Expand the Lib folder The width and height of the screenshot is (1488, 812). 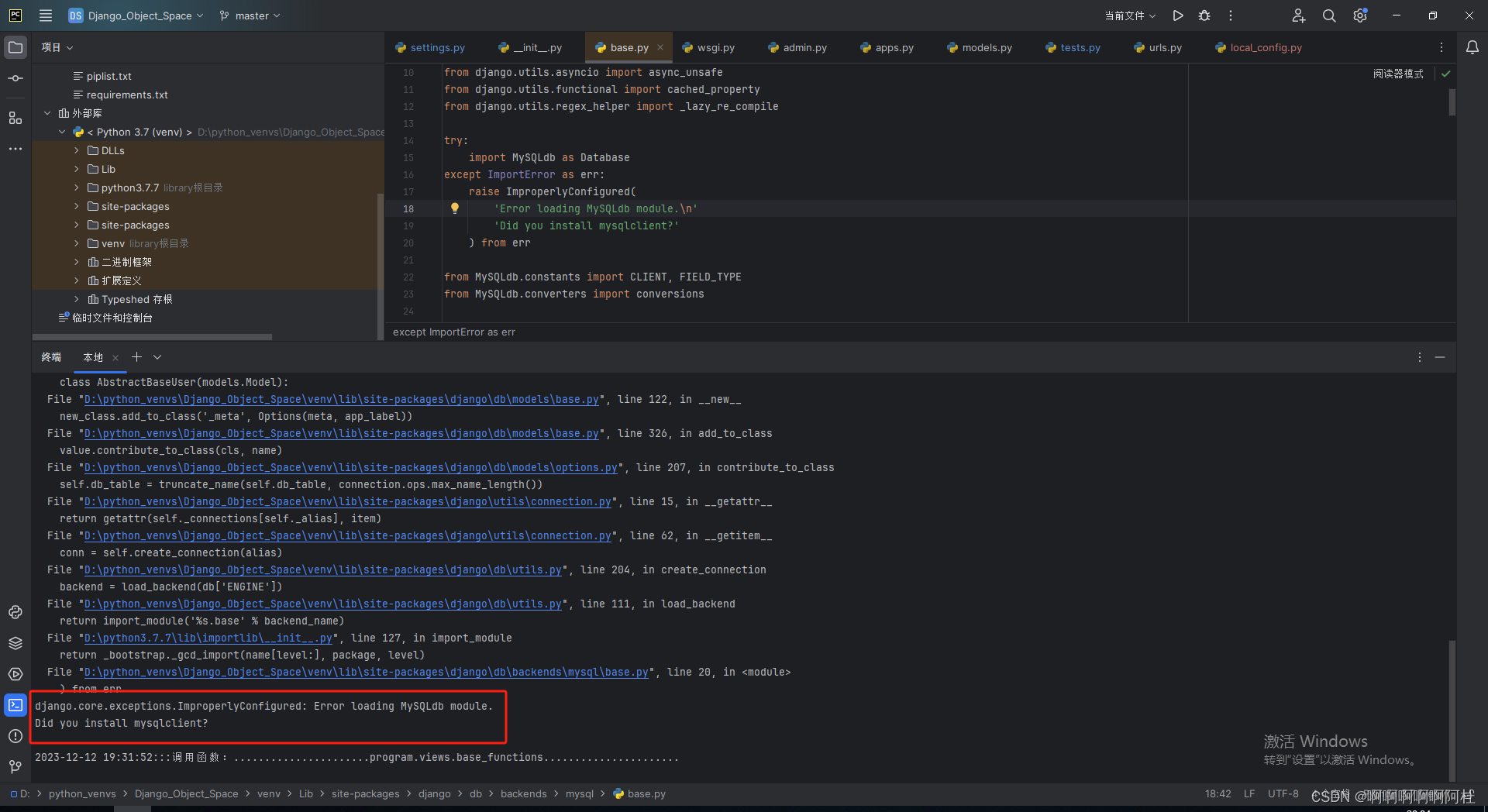pos(76,169)
